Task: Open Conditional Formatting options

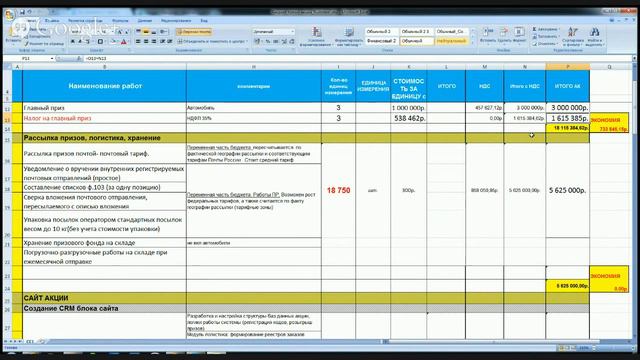Action: 316,37
